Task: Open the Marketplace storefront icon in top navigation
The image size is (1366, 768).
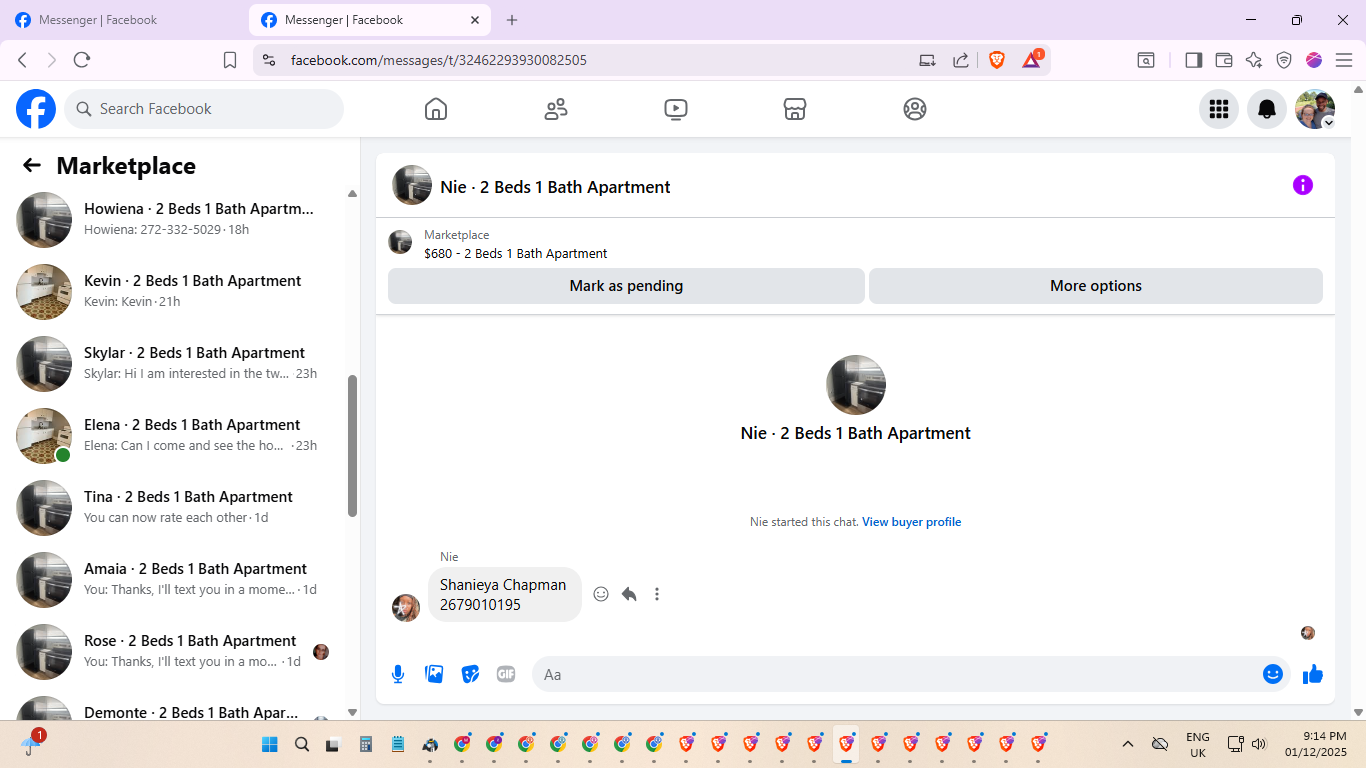Action: click(795, 109)
